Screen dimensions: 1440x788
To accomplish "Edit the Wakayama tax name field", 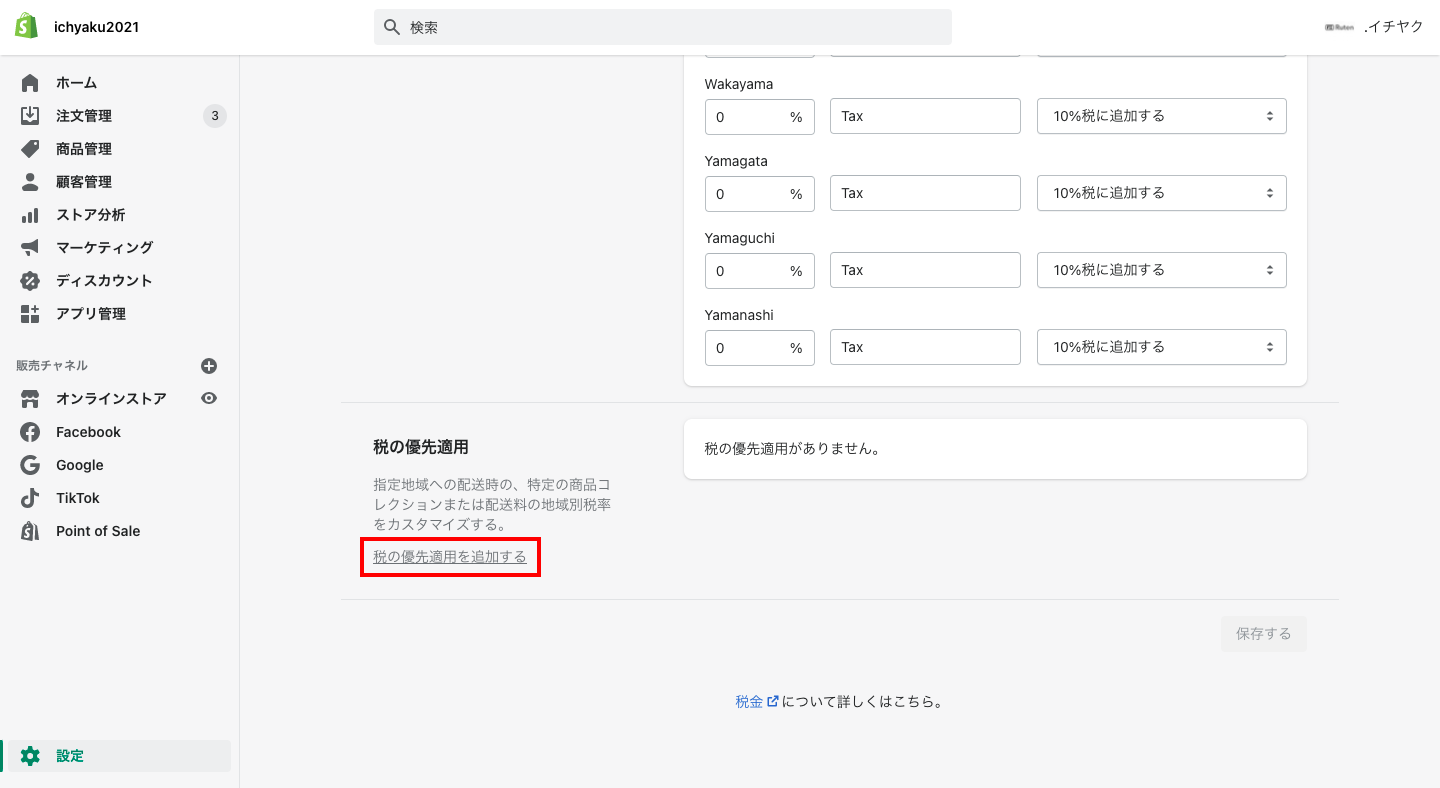I will [x=925, y=116].
